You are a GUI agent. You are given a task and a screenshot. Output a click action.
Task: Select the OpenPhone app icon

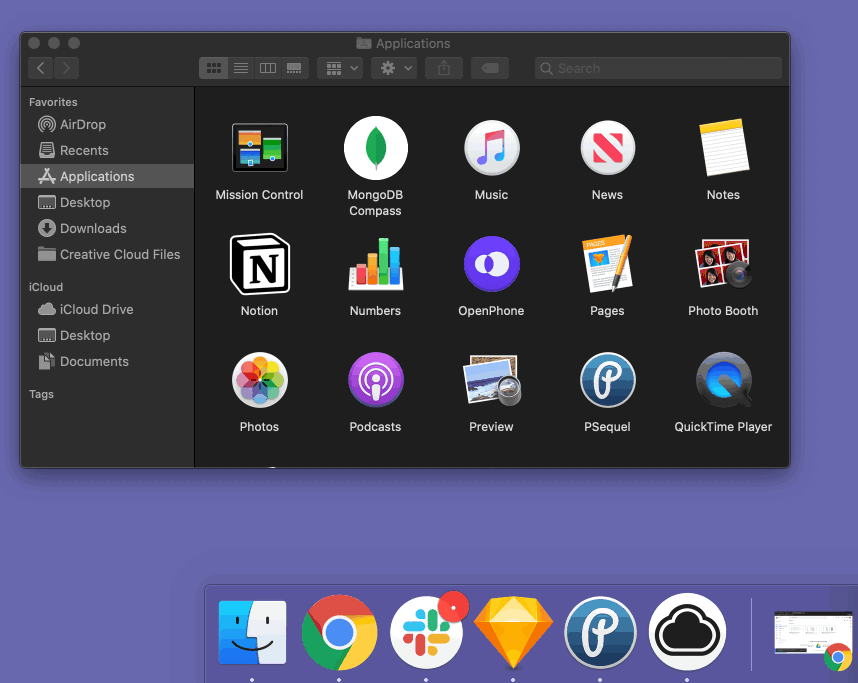tap(491, 264)
